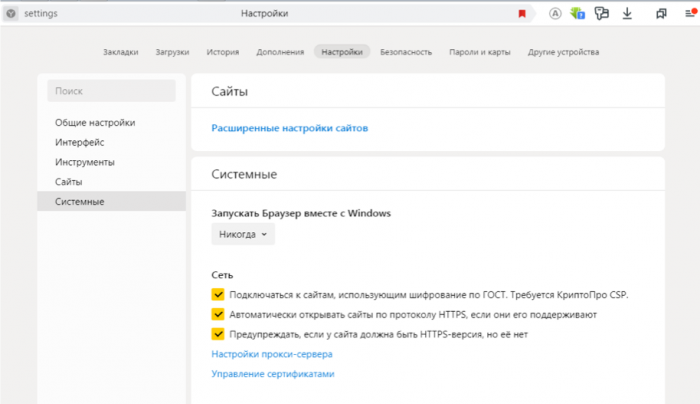Open the green shield extension icon
This screenshot has height=404, width=700.
(x=578, y=14)
